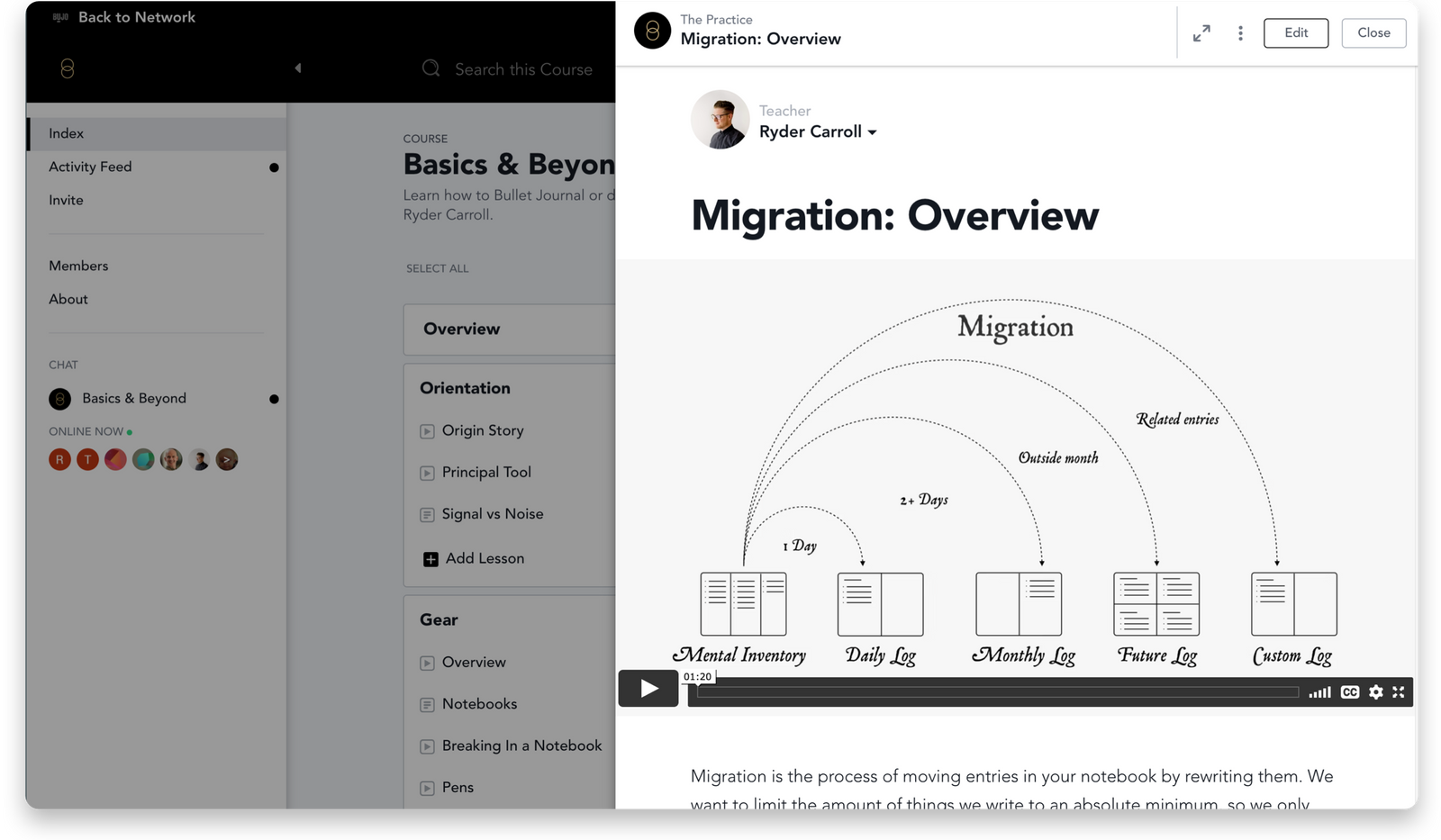Open video settings gear
Viewport: 1441px width, 840px height.
pyautogui.click(x=1375, y=692)
